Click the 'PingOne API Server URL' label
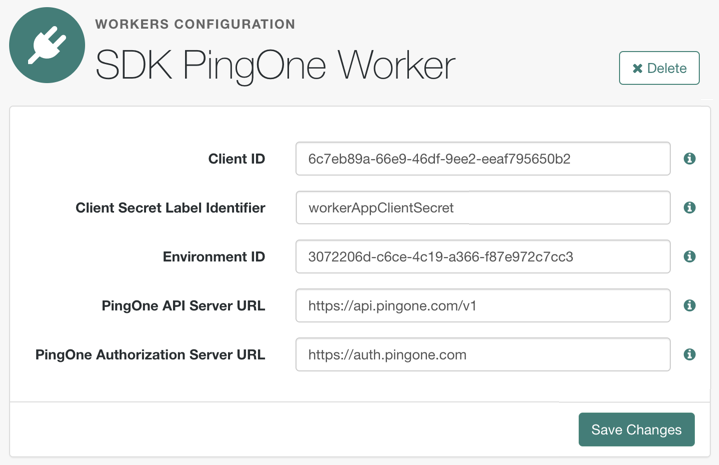 [183, 305]
